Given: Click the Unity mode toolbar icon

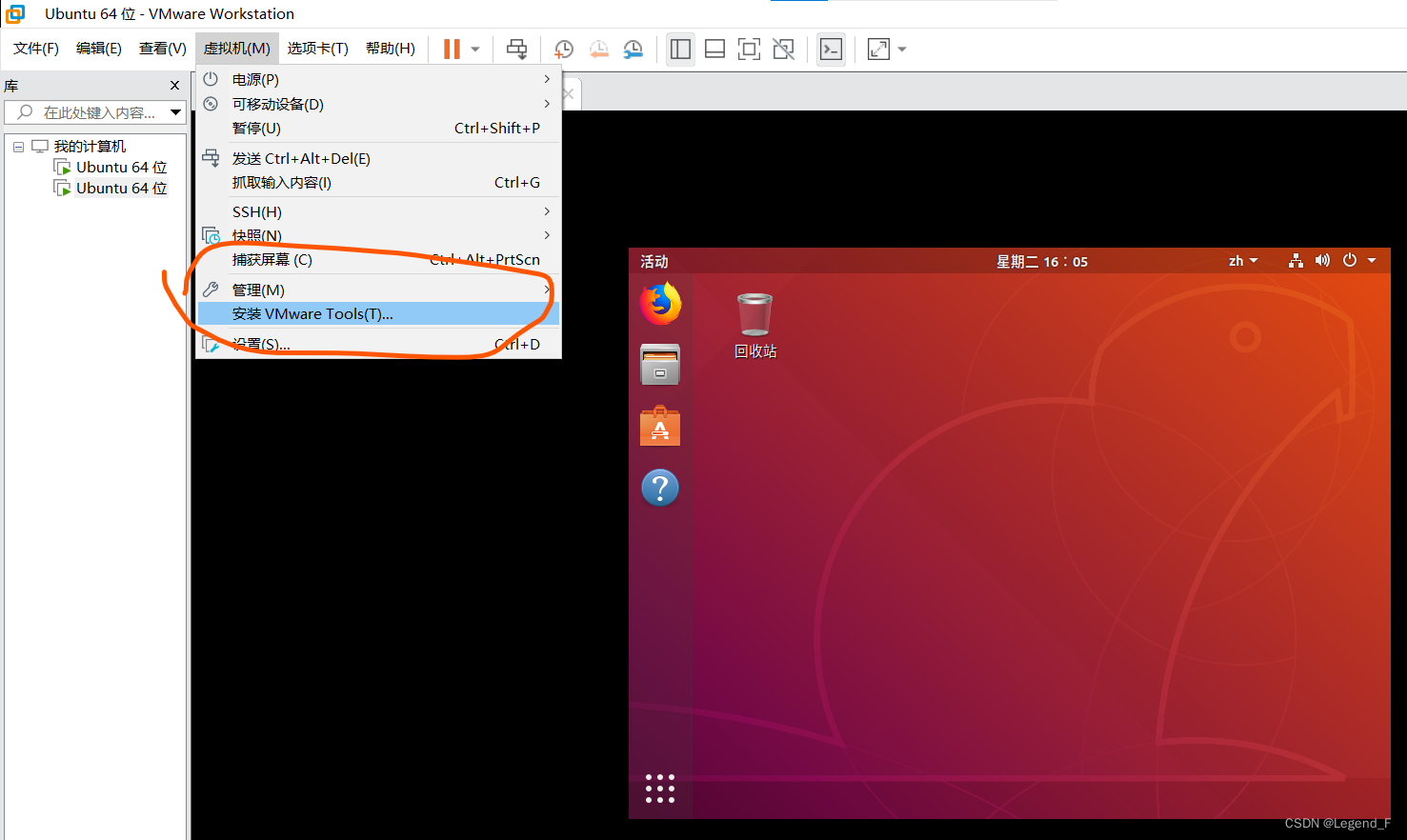Looking at the screenshot, I should (783, 49).
